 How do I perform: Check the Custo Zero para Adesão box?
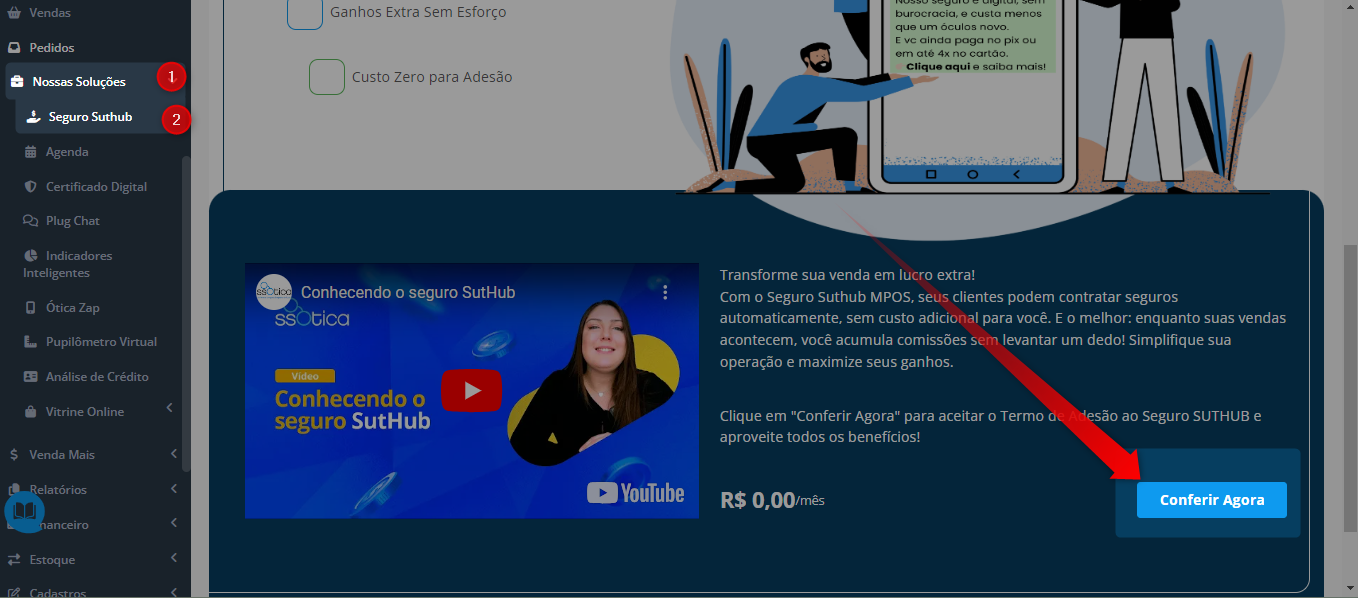click(x=327, y=77)
